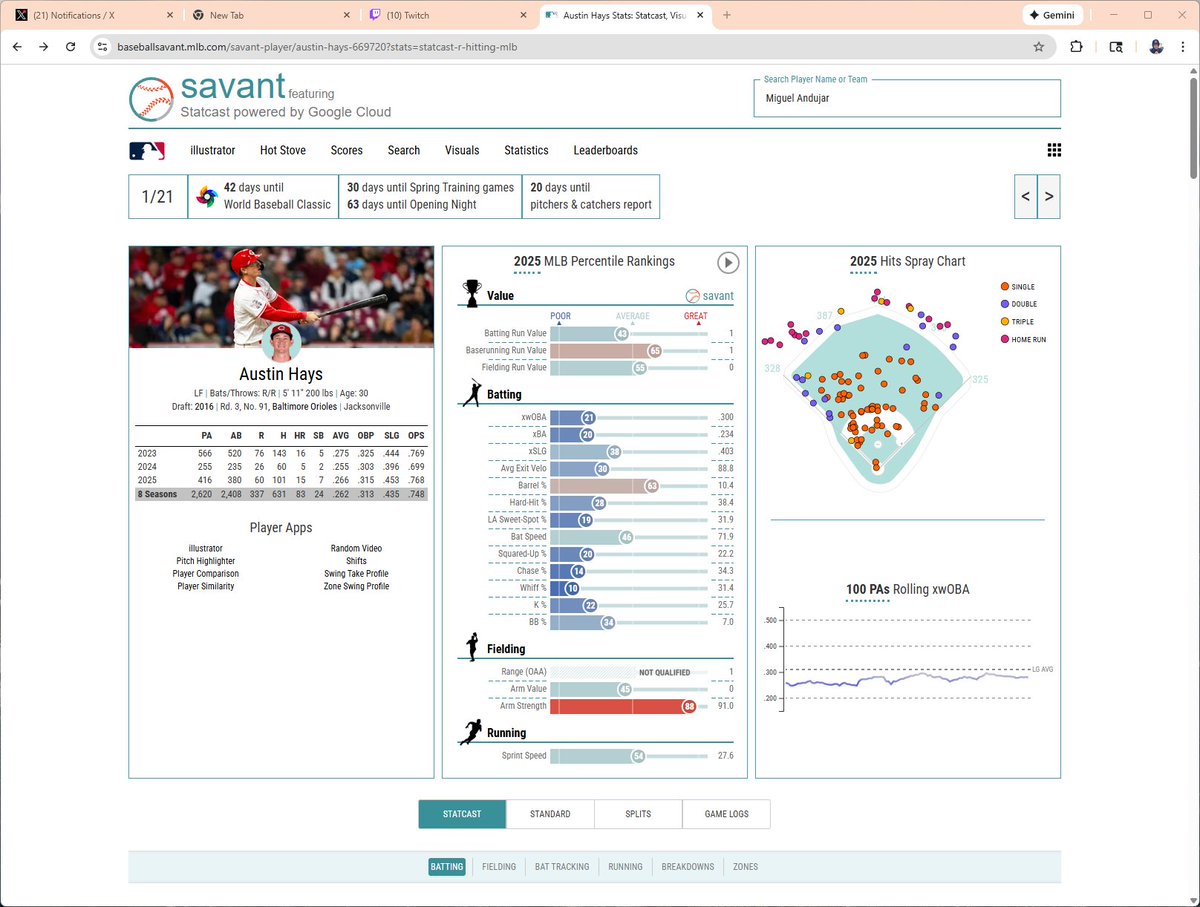Click the Barrel % percentile bar
Screen dimensions: 1200x907
627,485
